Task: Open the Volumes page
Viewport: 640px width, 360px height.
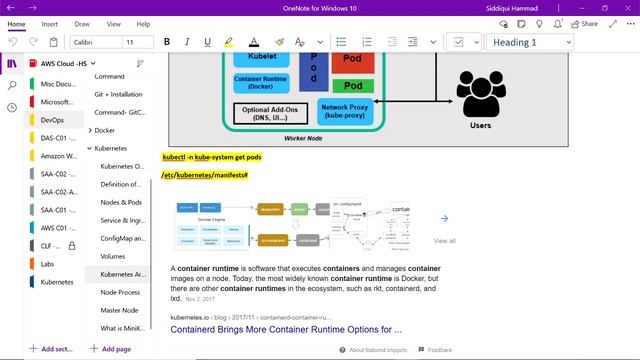Action: [x=113, y=256]
